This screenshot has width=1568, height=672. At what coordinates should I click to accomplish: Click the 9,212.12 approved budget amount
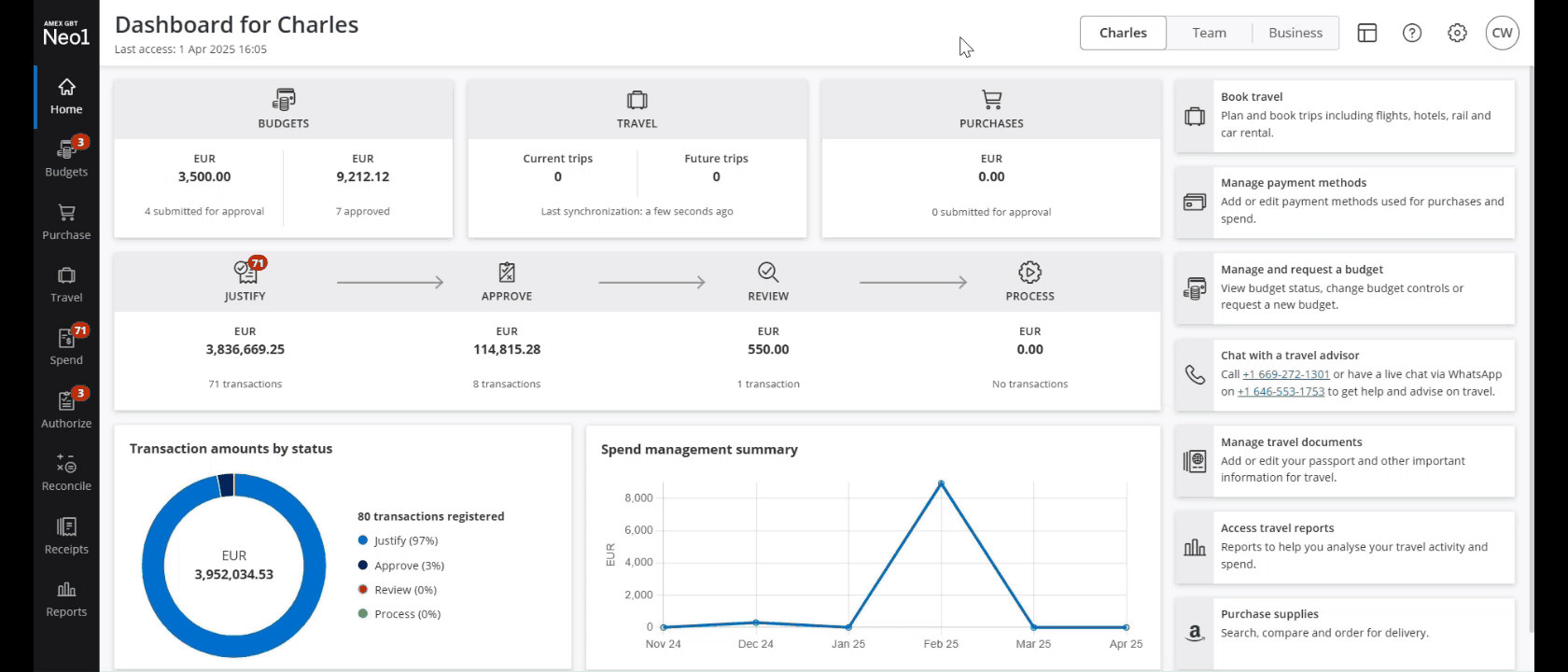pyautogui.click(x=363, y=176)
